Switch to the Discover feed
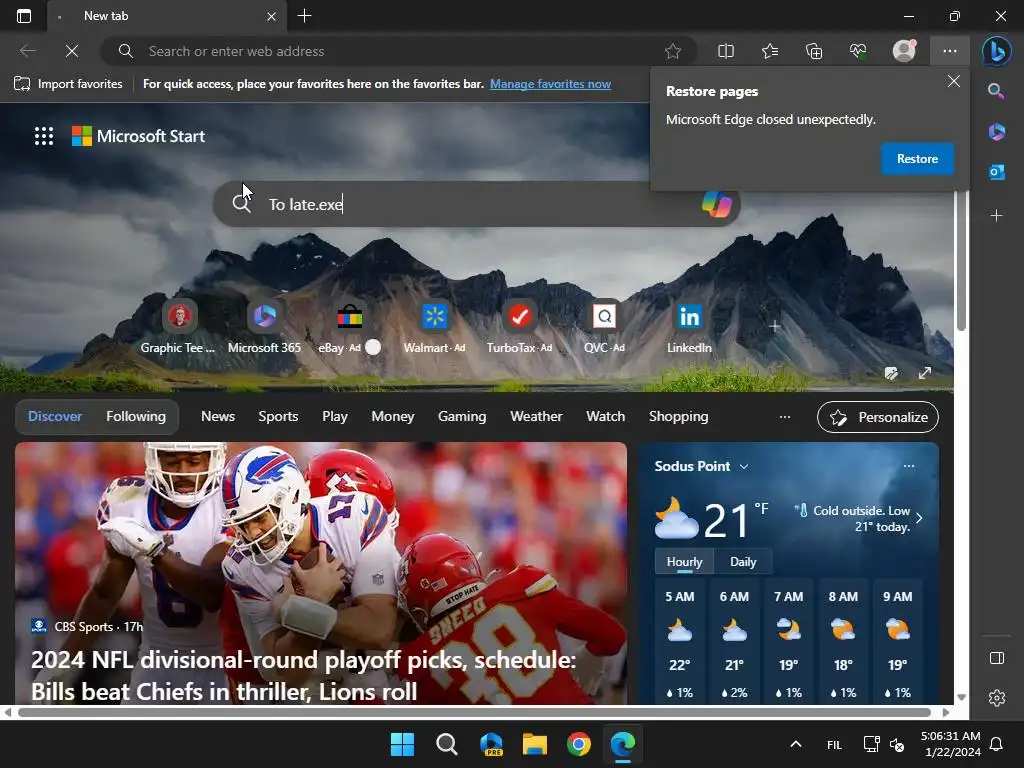 [55, 417]
